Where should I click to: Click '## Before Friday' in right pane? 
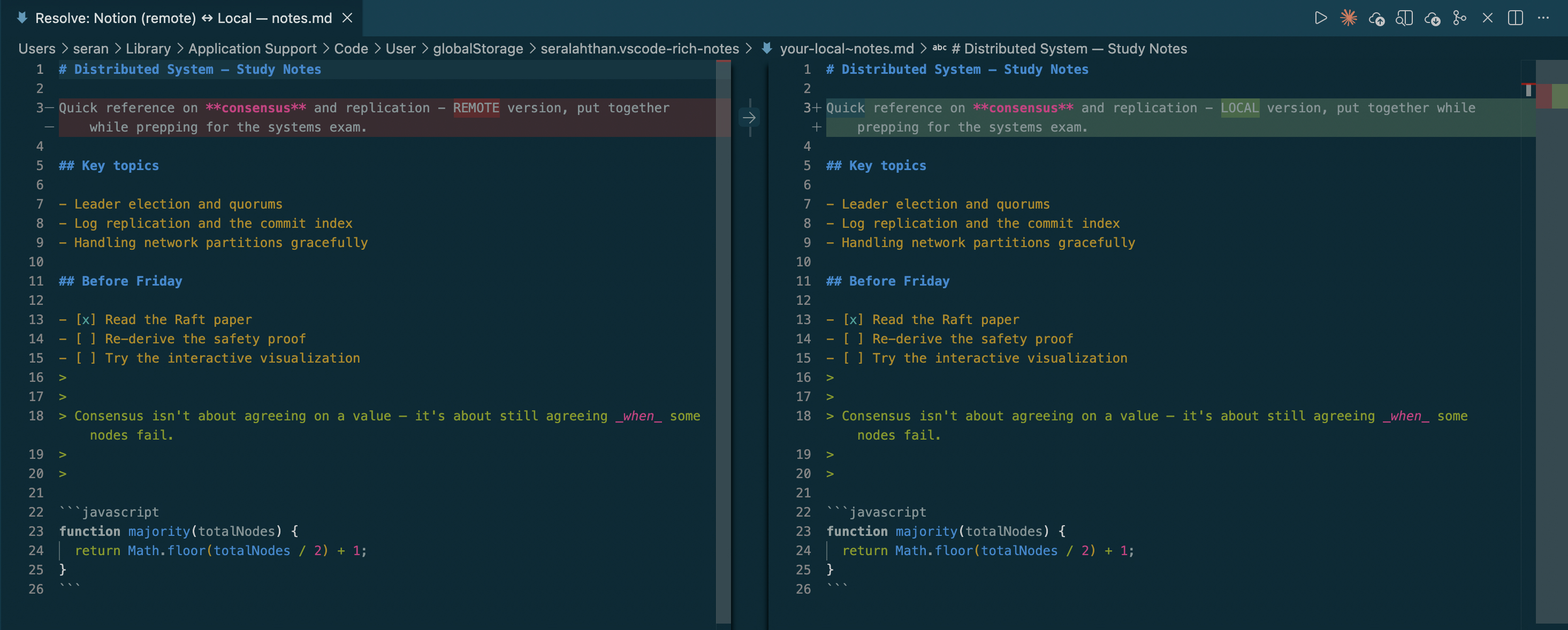point(887,281)
